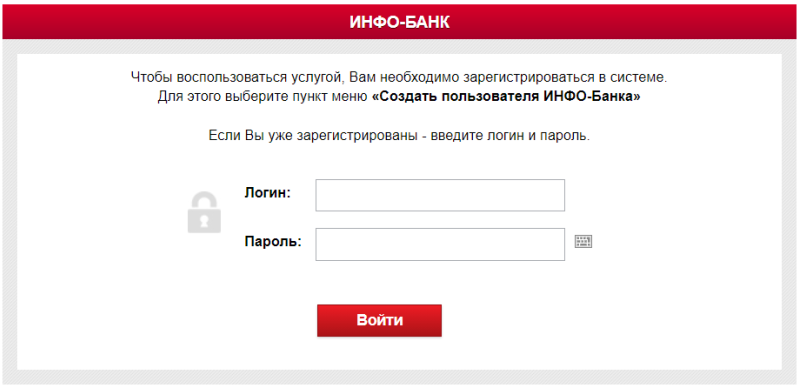
Task: Click the word «зарегистрироваться» in first sentence
Action: [530, 78]
